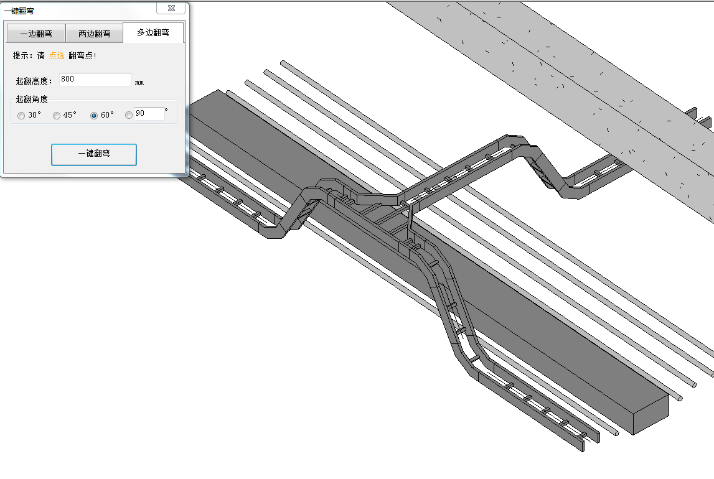
Task: Click the orange 点选 link in the hint
Action: [57, 56]
